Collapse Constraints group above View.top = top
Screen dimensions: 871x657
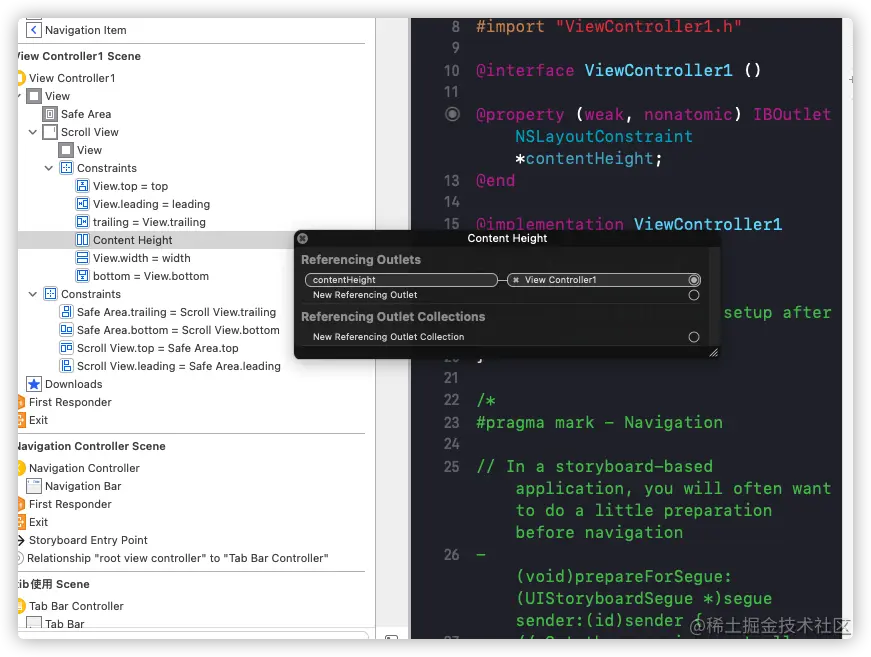[x=50, y=168]
